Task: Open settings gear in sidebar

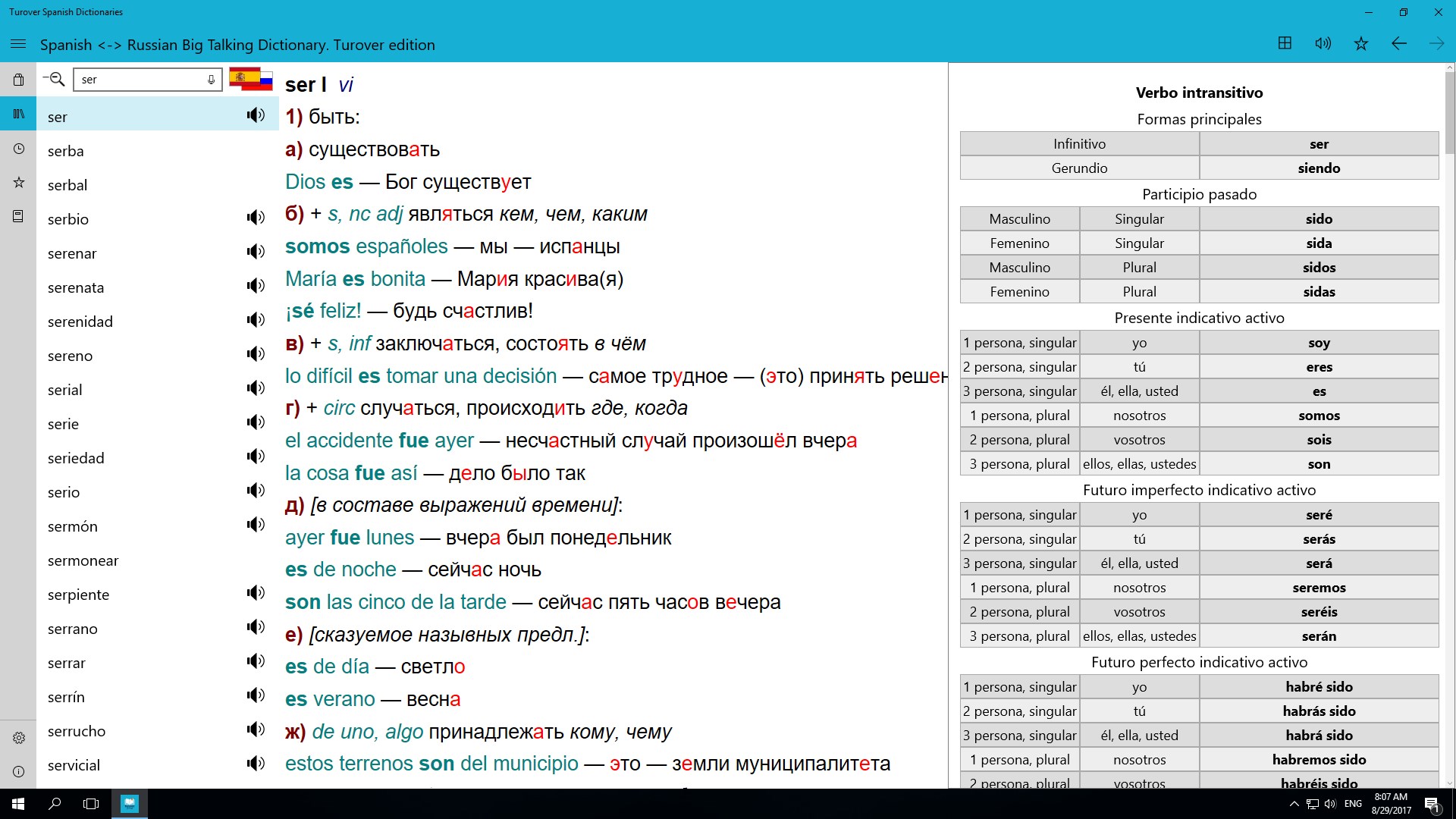Action: (19, 738)
